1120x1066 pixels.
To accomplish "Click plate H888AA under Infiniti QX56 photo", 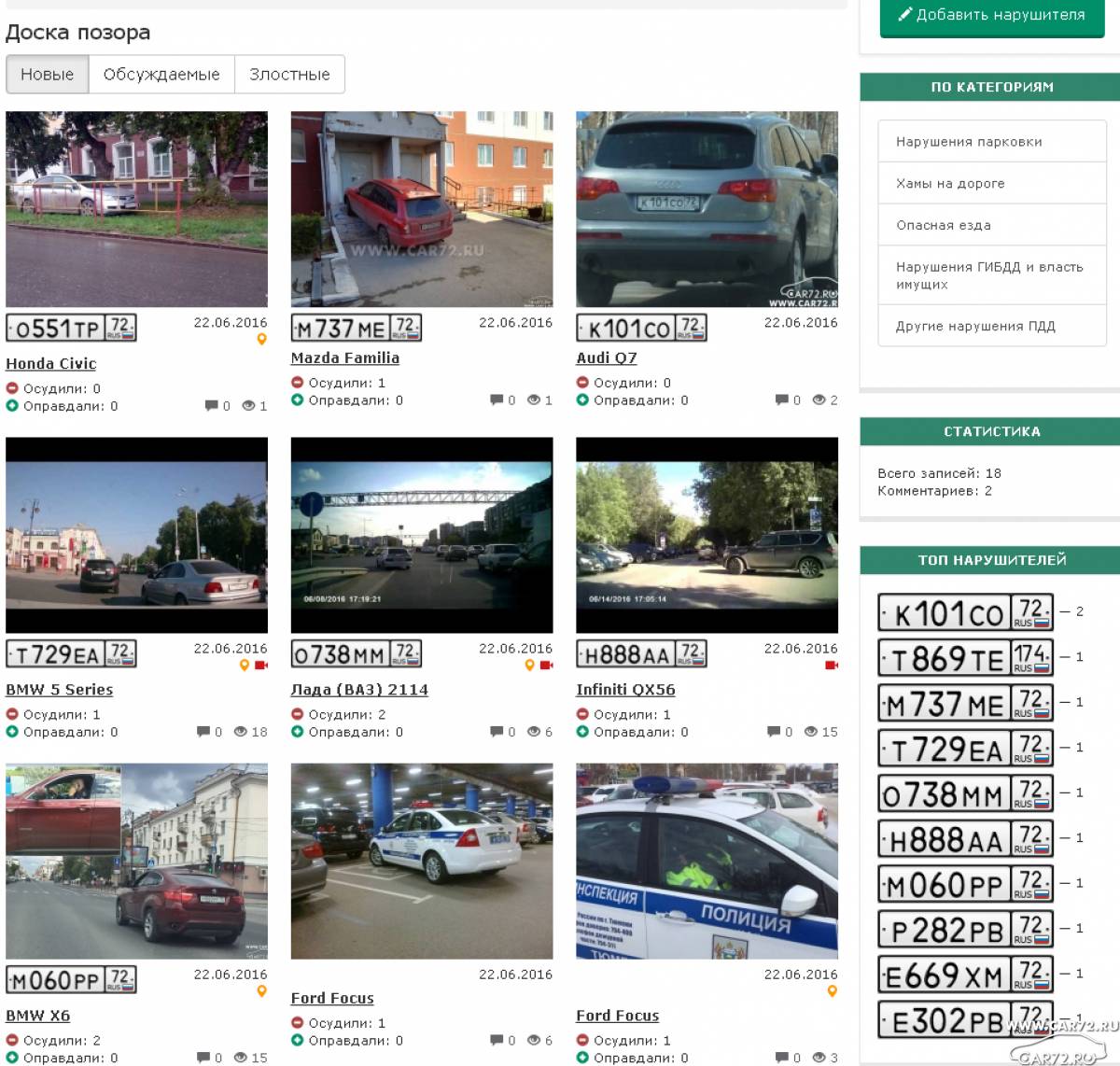I will 641,653.
